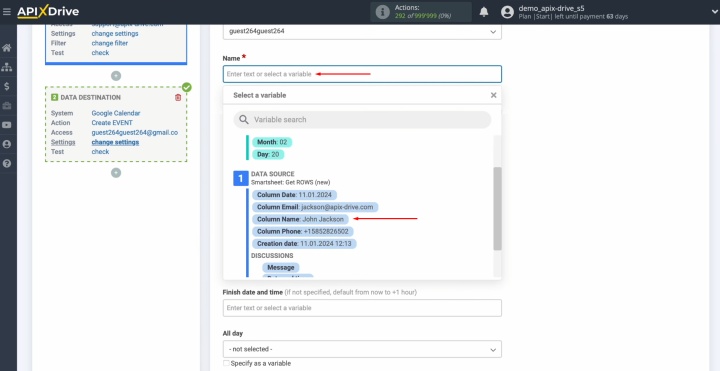The height and width of the screenshot is (371, 720).
Task: Click the DATA SOURCE heading in variable list
Action: coord(273,174)
